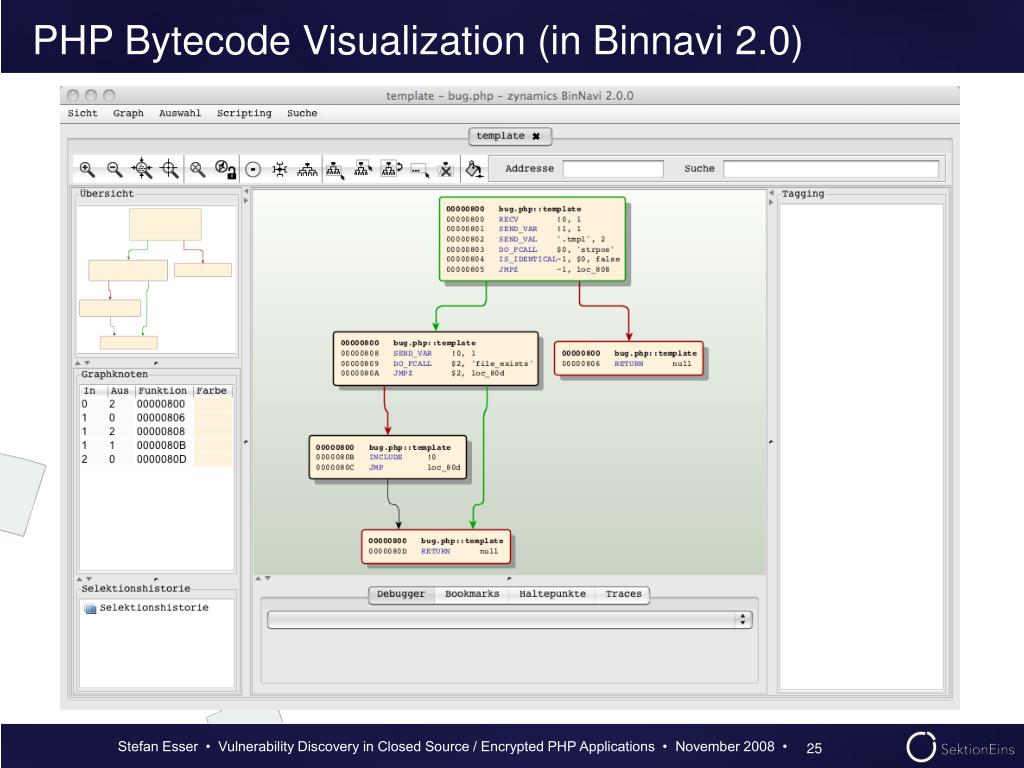Switch to the Debugger tab
The width and height of the screenshot is (1024, 768).
[401, 594]
